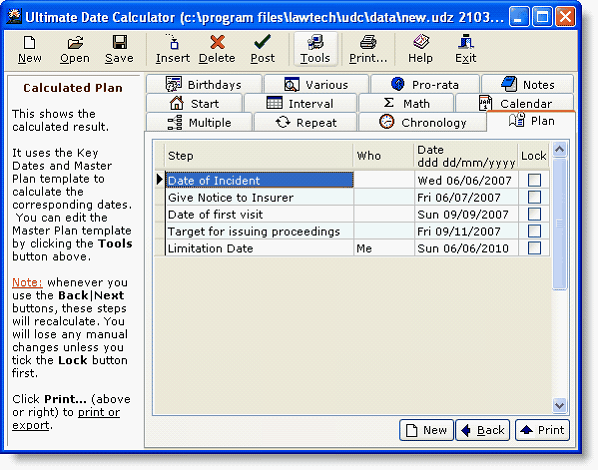599x471 pixels.
Task: Tick Lock for Target for issuing proceedings
Action: 534,231
